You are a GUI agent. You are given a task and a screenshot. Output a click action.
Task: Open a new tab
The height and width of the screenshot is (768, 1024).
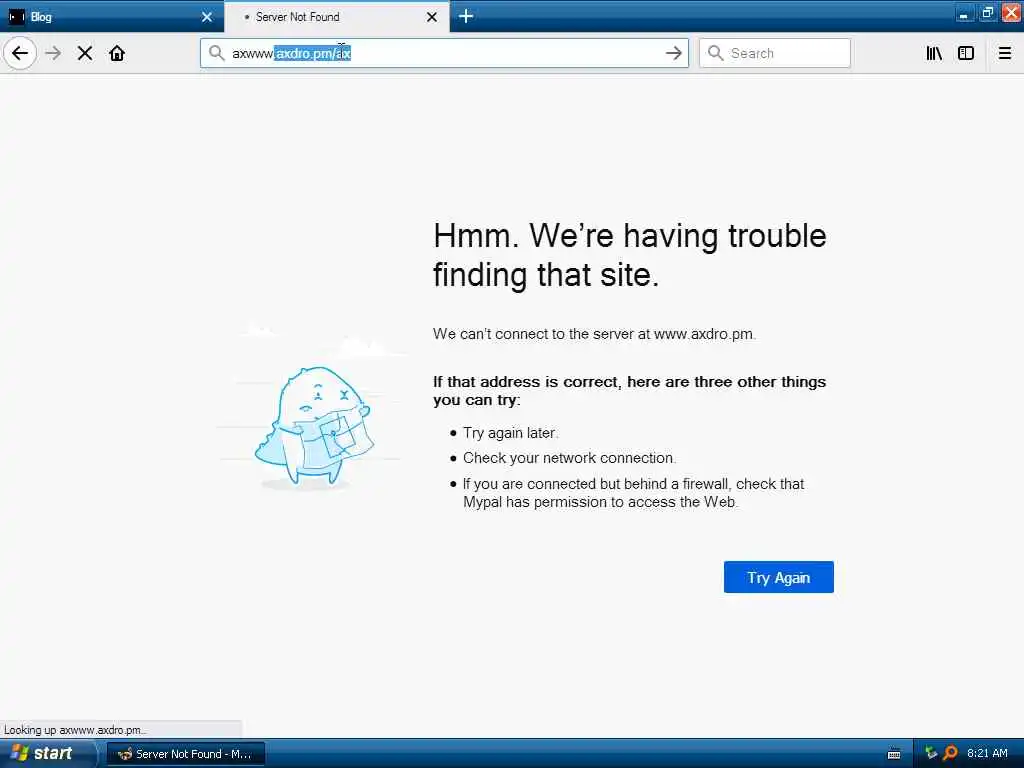coord(466,16)
